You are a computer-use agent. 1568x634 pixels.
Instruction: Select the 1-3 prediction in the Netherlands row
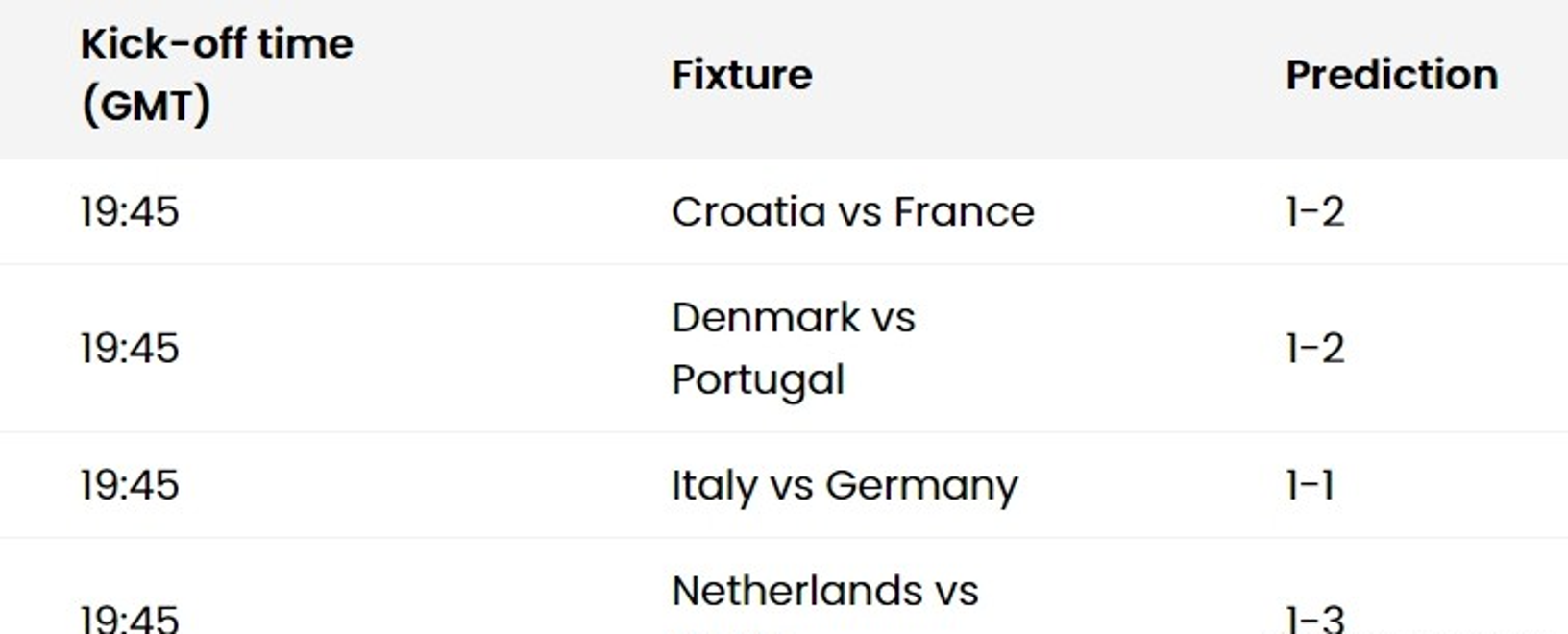(x=1315, y=619)
